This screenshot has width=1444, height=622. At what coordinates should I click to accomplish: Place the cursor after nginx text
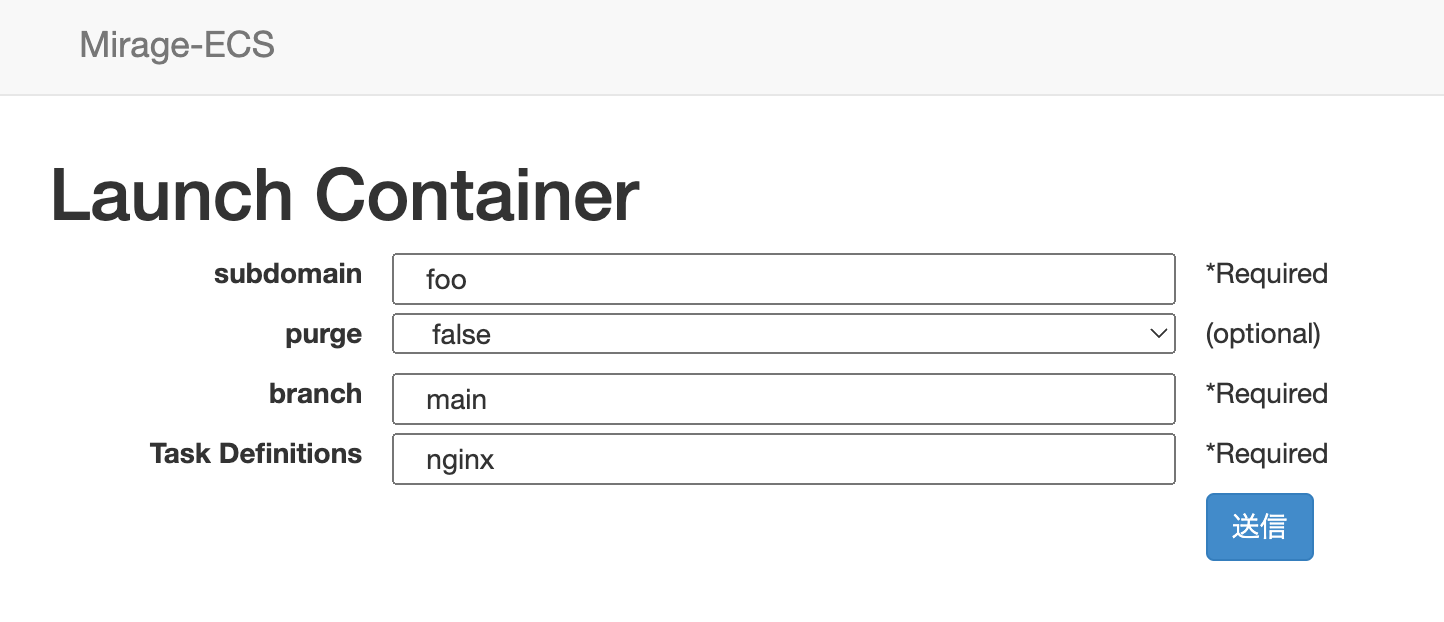[x=497, y=460]
